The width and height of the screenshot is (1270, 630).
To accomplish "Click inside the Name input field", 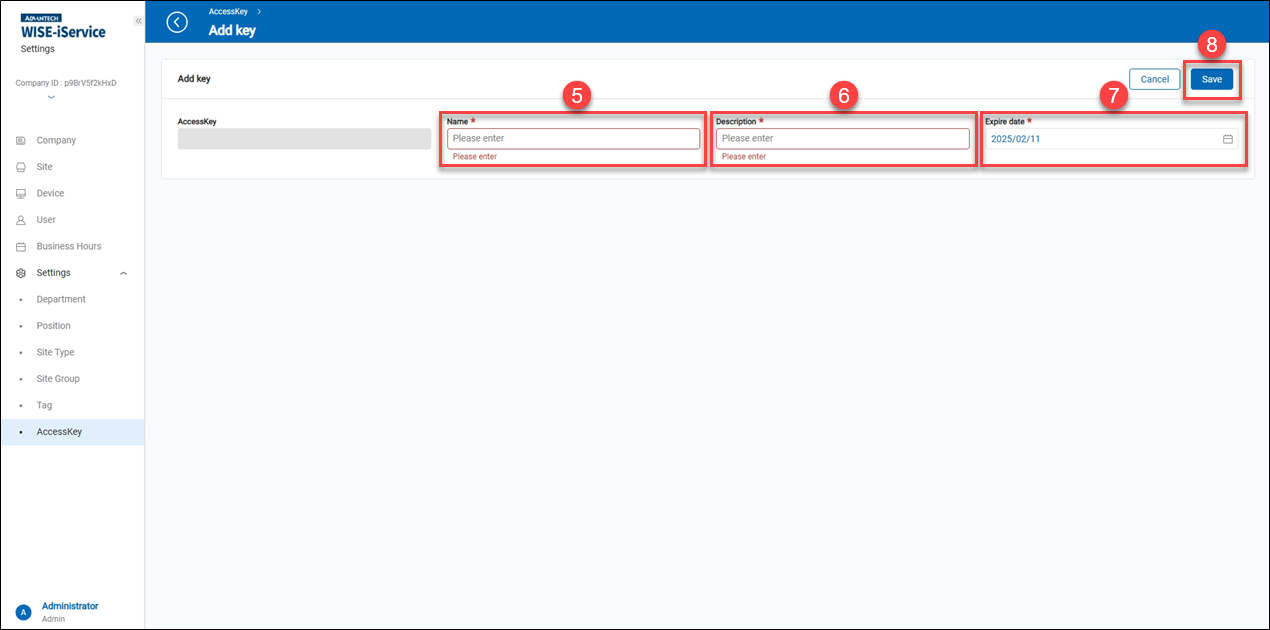I will pos(572,138).
